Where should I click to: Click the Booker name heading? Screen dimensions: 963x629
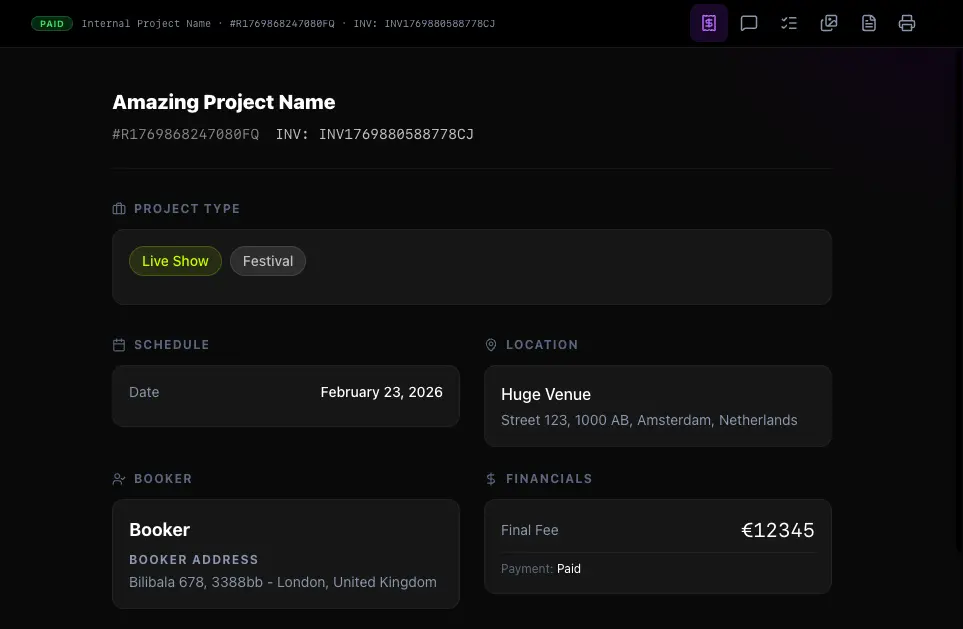coord(160,529)
